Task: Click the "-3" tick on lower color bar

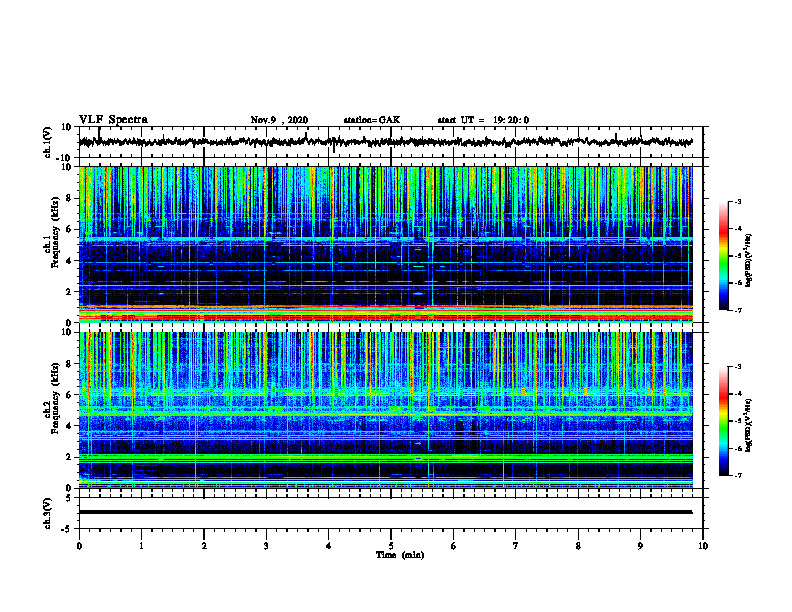Action: [x=736, y=367]
